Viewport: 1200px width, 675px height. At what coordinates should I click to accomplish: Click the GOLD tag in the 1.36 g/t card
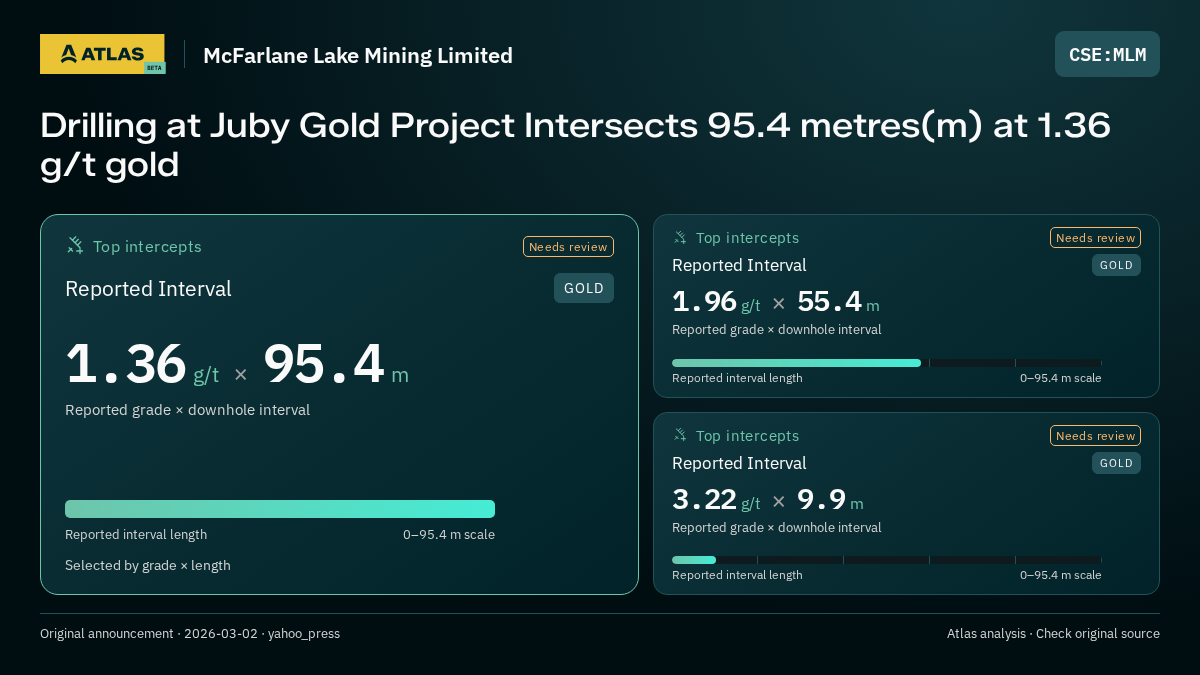584,288
